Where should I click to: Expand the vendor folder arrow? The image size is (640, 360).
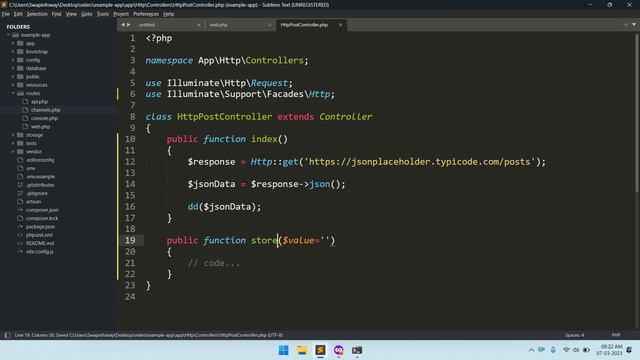[x=13, y=151]
